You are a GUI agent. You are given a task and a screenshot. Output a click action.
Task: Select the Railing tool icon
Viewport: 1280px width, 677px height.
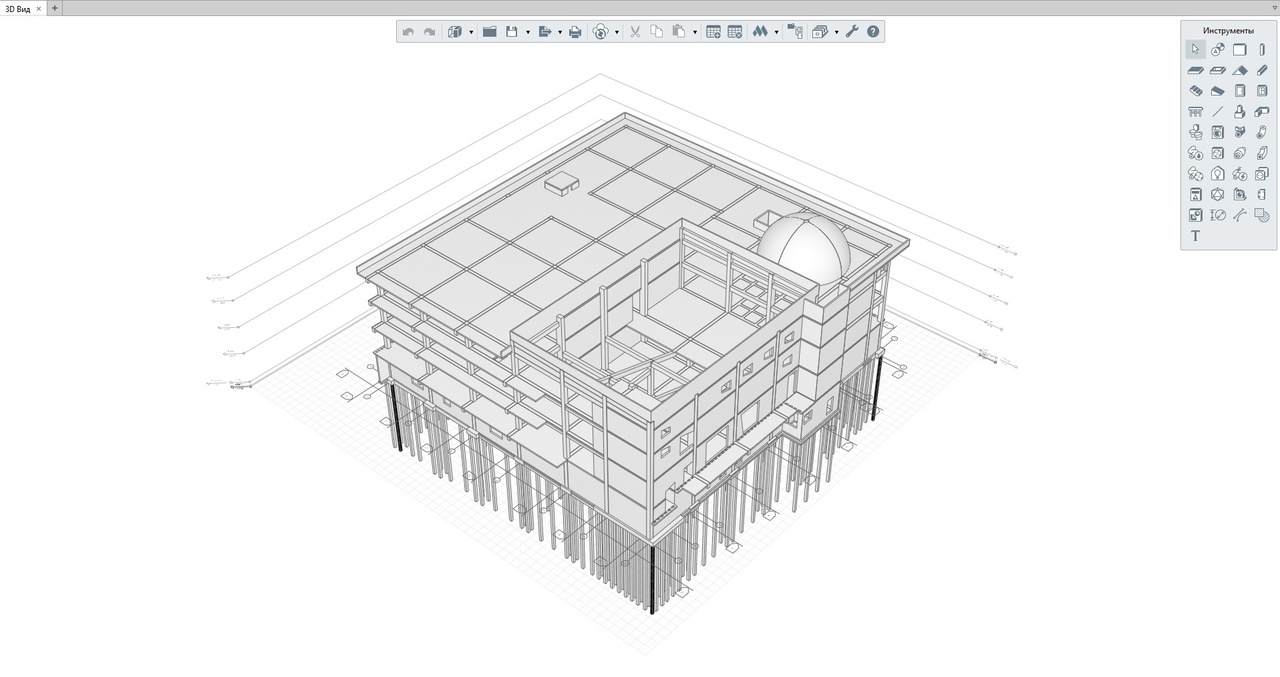coord(1195,112)
